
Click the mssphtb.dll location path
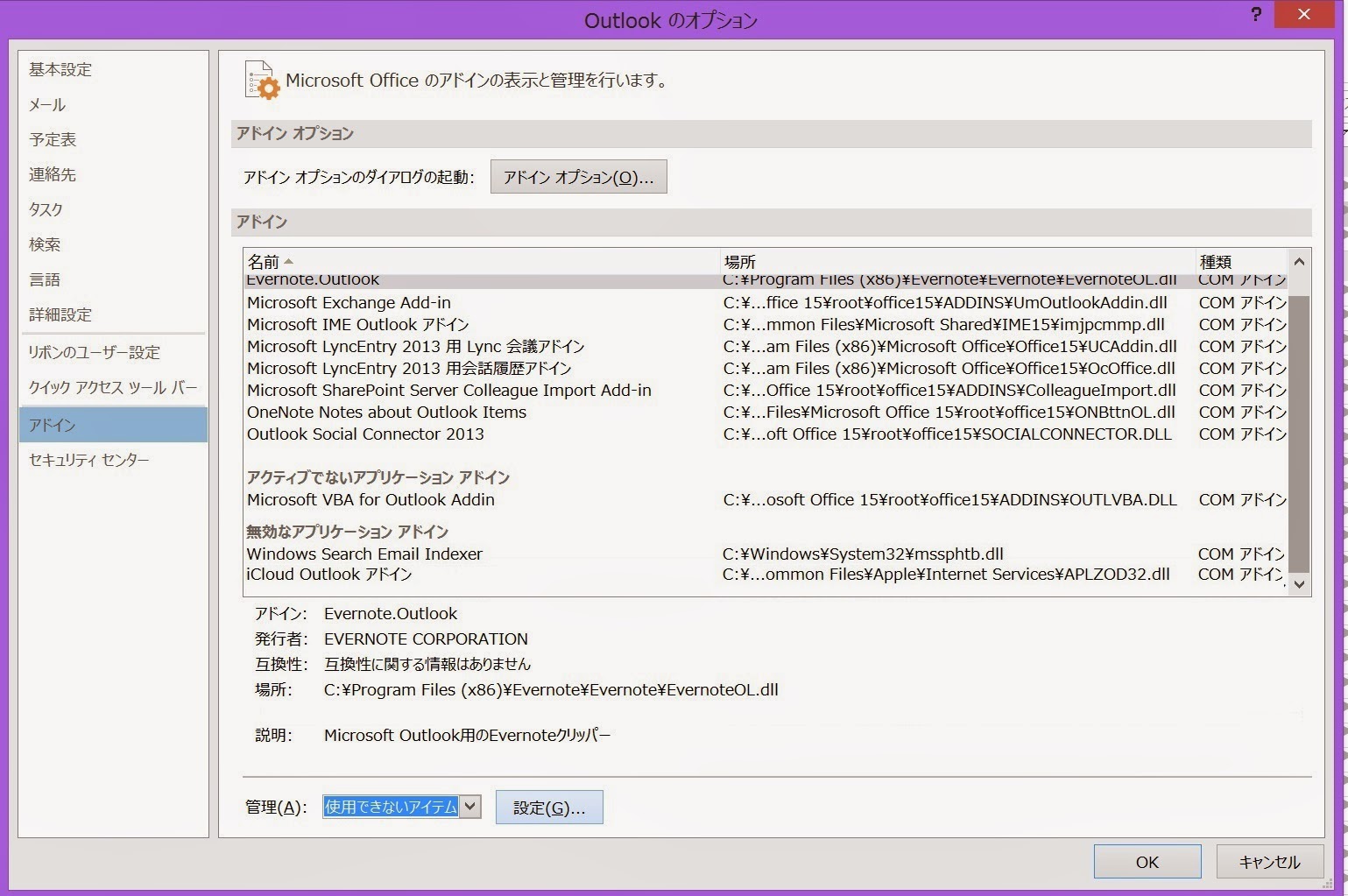(x=863, y=554)
